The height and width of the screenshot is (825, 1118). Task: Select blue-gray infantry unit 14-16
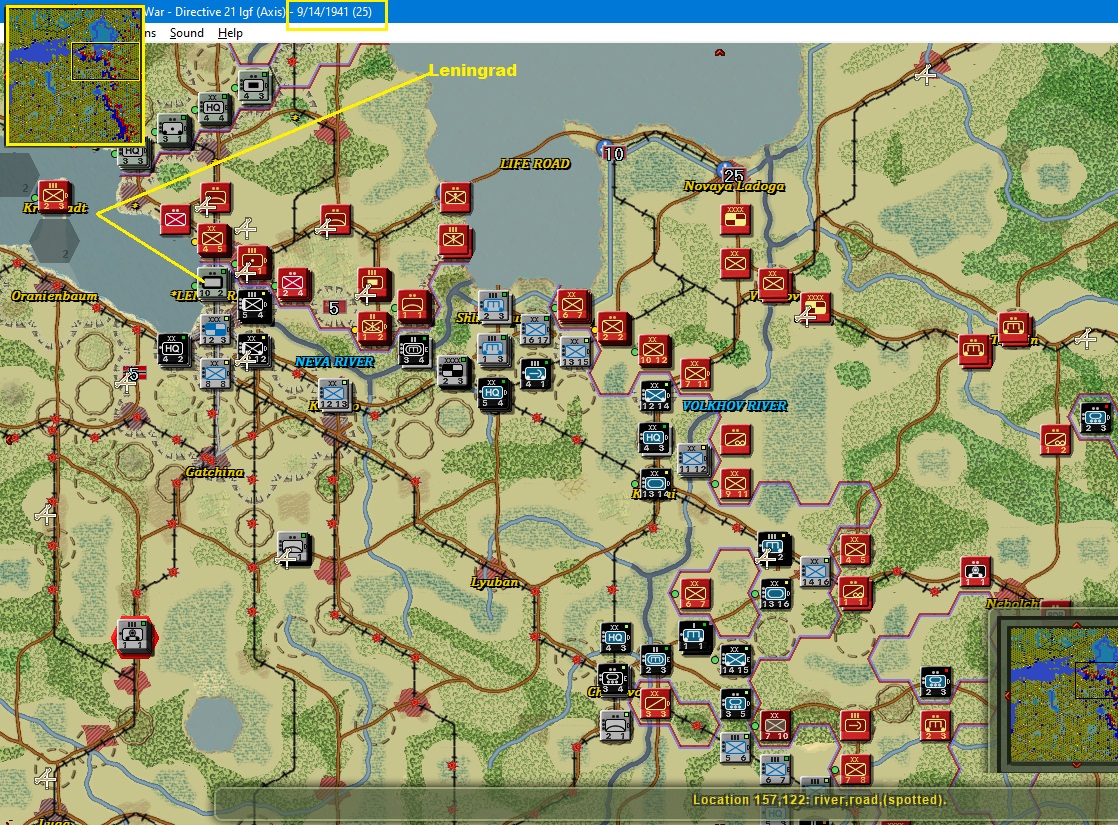coord(815,572)
